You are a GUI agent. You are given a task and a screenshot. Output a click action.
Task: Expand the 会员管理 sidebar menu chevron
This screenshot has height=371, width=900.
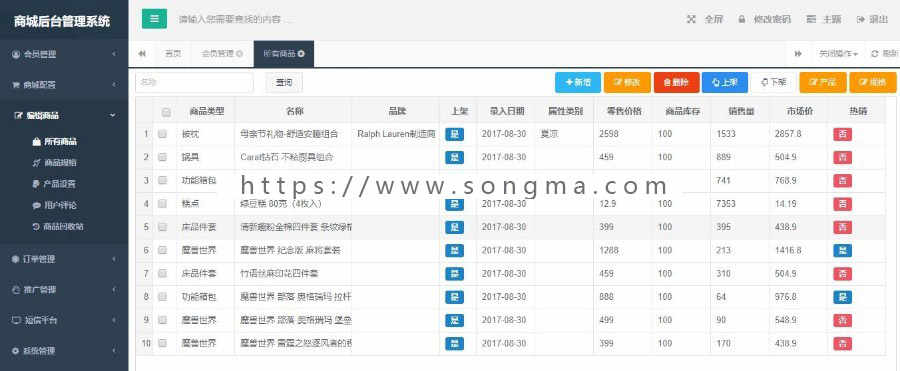pos(114,55)
